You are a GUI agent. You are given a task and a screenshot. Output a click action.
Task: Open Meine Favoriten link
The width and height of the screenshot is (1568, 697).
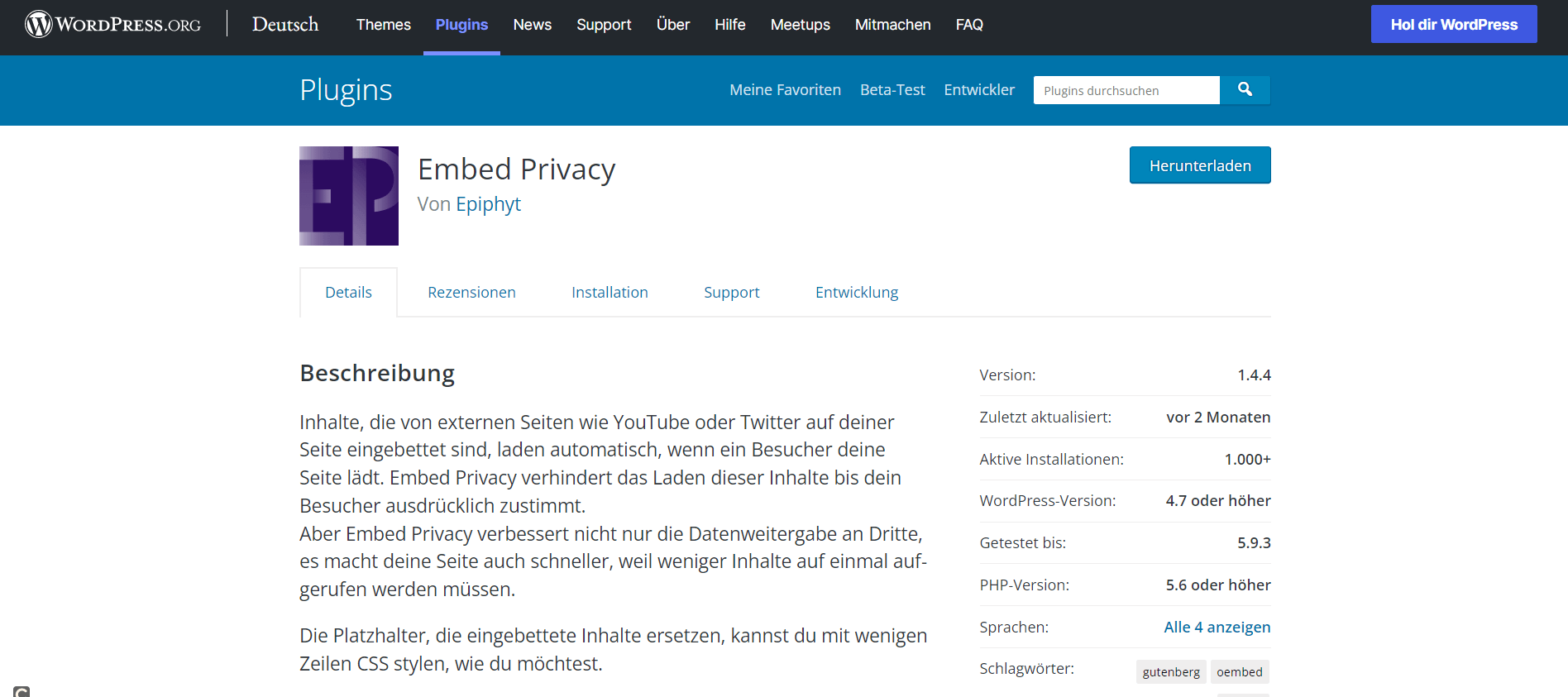785,90
